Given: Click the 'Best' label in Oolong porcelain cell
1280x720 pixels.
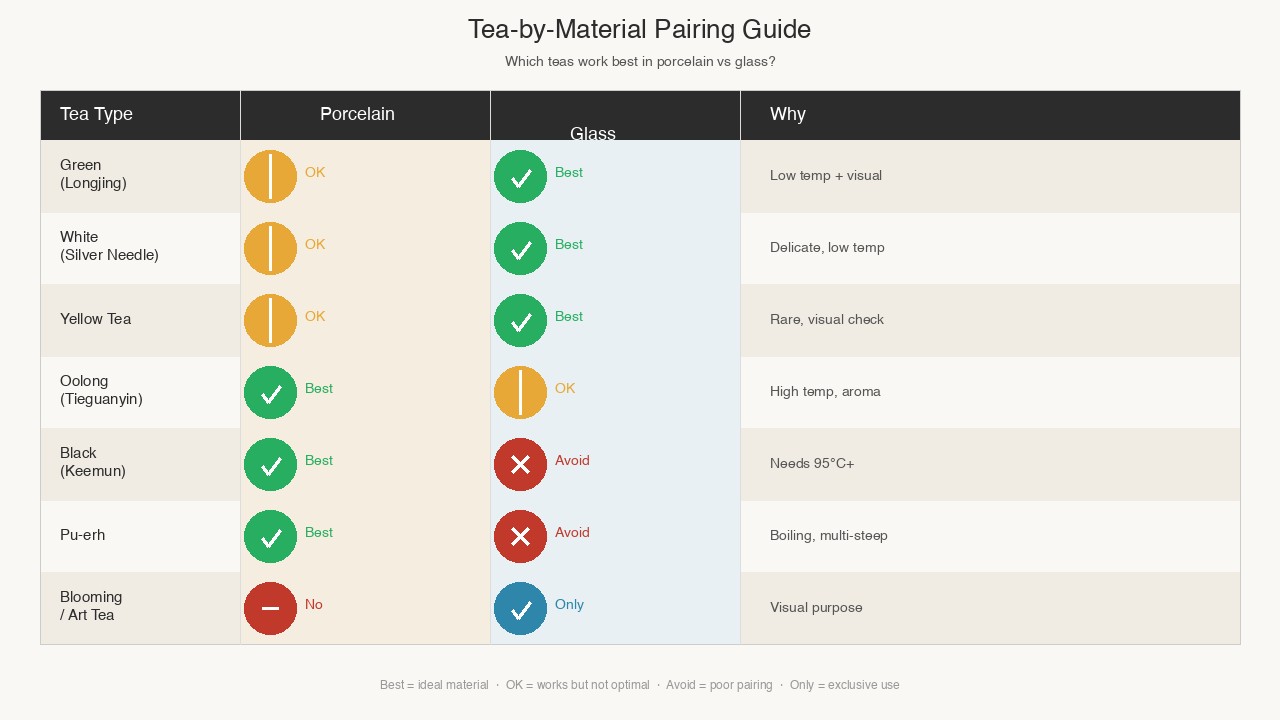Looking at the screenshot, I should pos(319,389).
